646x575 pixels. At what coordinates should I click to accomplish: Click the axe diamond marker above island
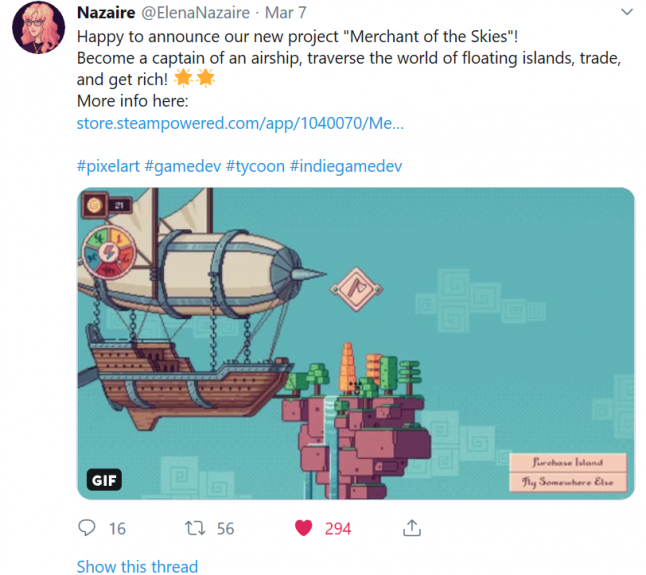pos(356,289)
